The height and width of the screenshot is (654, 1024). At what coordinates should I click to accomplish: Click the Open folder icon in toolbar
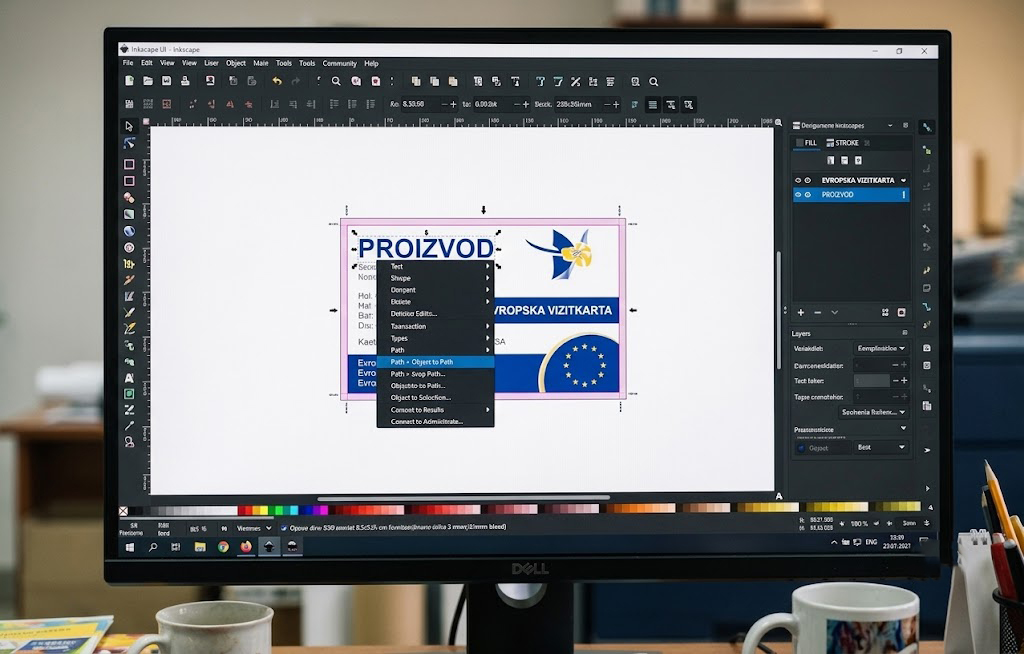148,81
